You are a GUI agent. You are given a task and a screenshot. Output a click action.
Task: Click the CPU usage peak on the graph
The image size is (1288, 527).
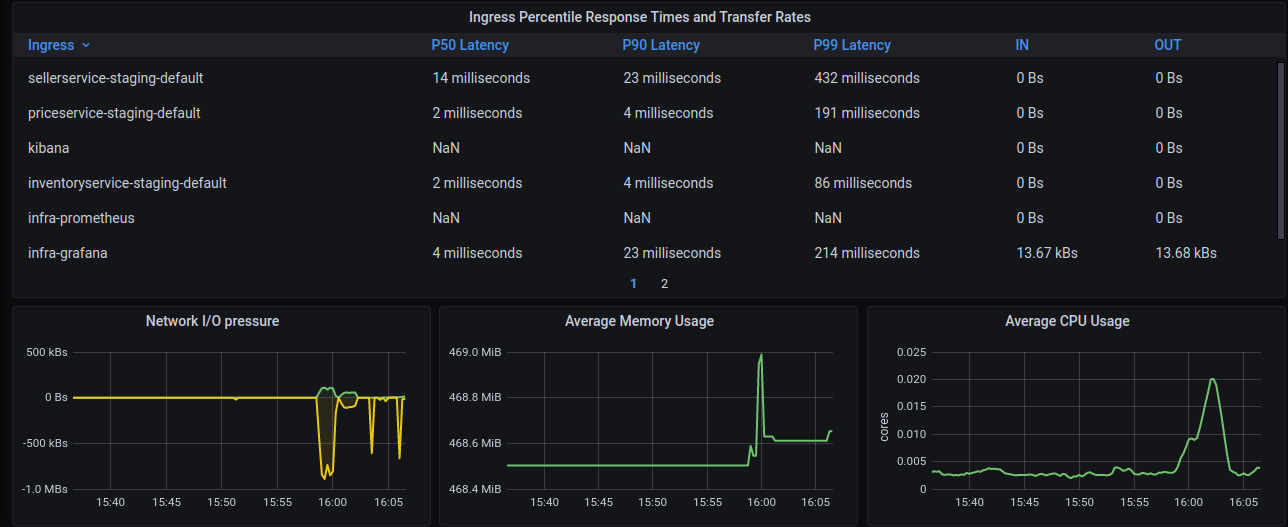[1212, 379]
